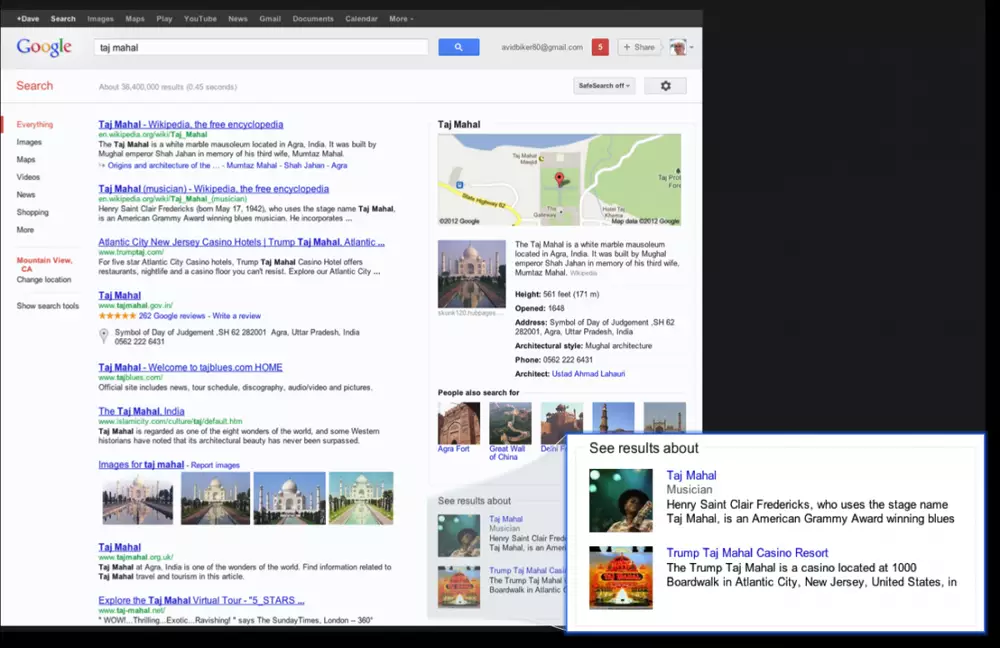The image size is (1000, 648).
Task: Open the user profile avatar
Action: tap(678, 47)
